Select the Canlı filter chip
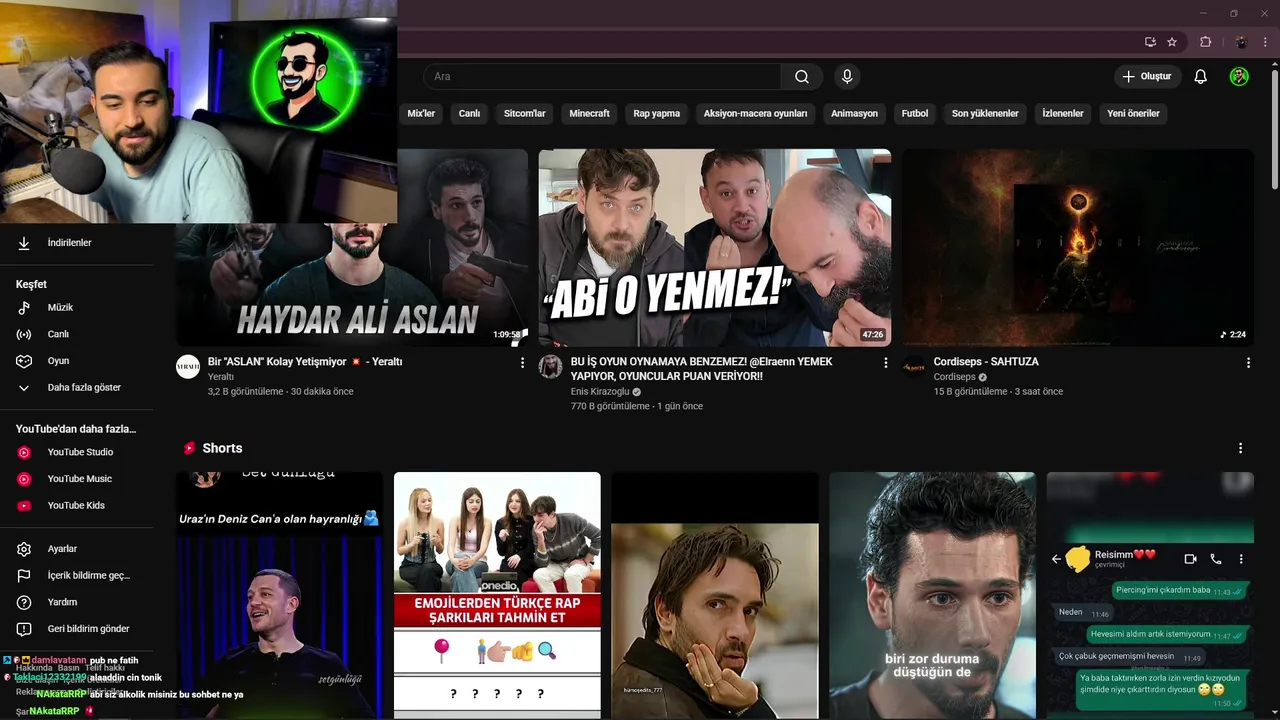The image size is (1280, 720). tap(470, 114)
